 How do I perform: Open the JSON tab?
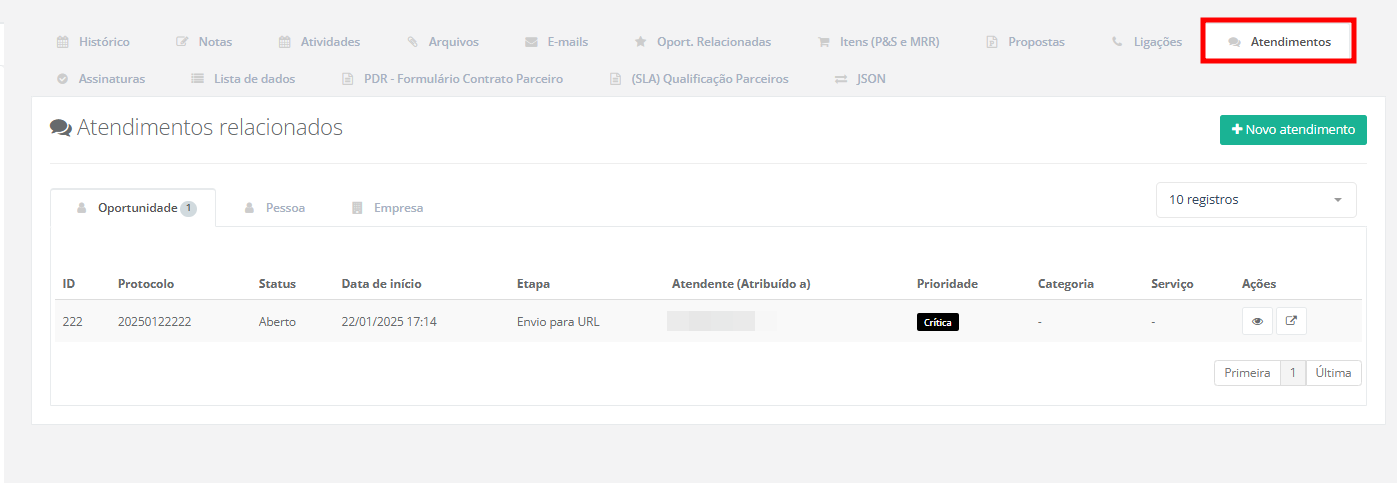[x=860, y=78]
